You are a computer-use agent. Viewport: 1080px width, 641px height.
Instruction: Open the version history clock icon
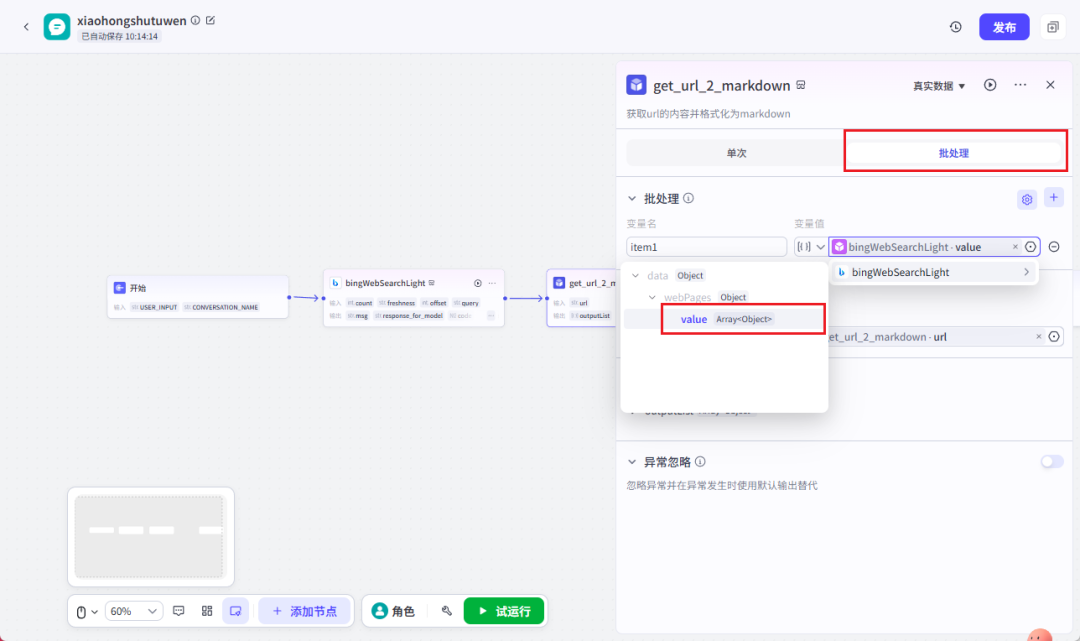(955, 27)
